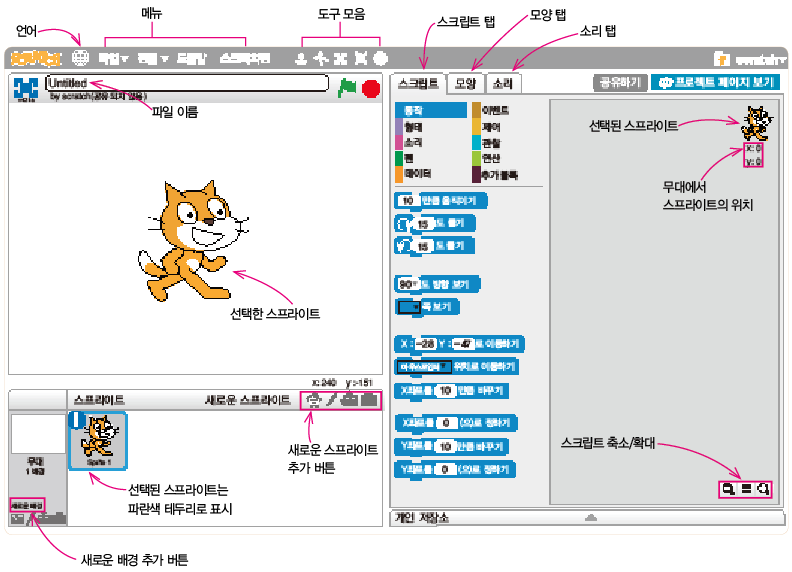Click the paint new backdrop brush icon
The width and height of the screenshot is (792, 572).
click(30, 518)
